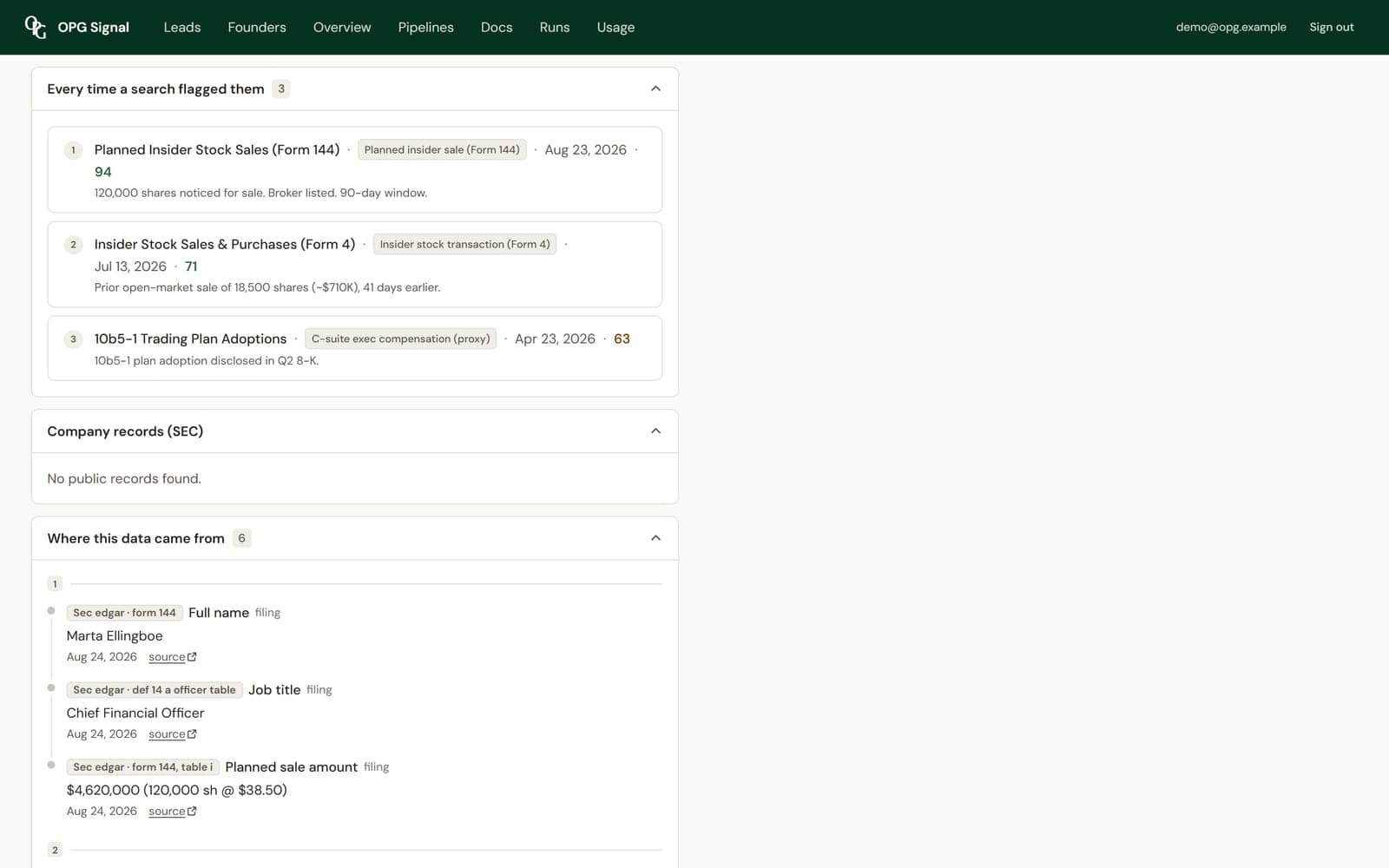
Task: Click the Full name field label
Action: tap(219, 613)
